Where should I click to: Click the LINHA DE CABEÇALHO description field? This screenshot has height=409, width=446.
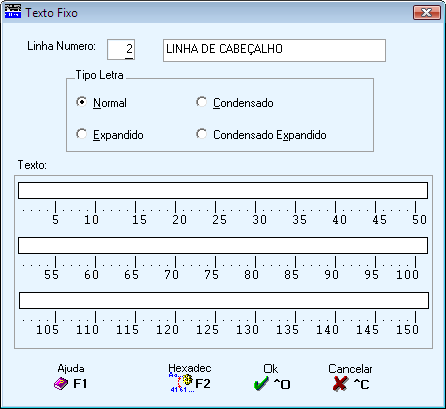[274, 50]
